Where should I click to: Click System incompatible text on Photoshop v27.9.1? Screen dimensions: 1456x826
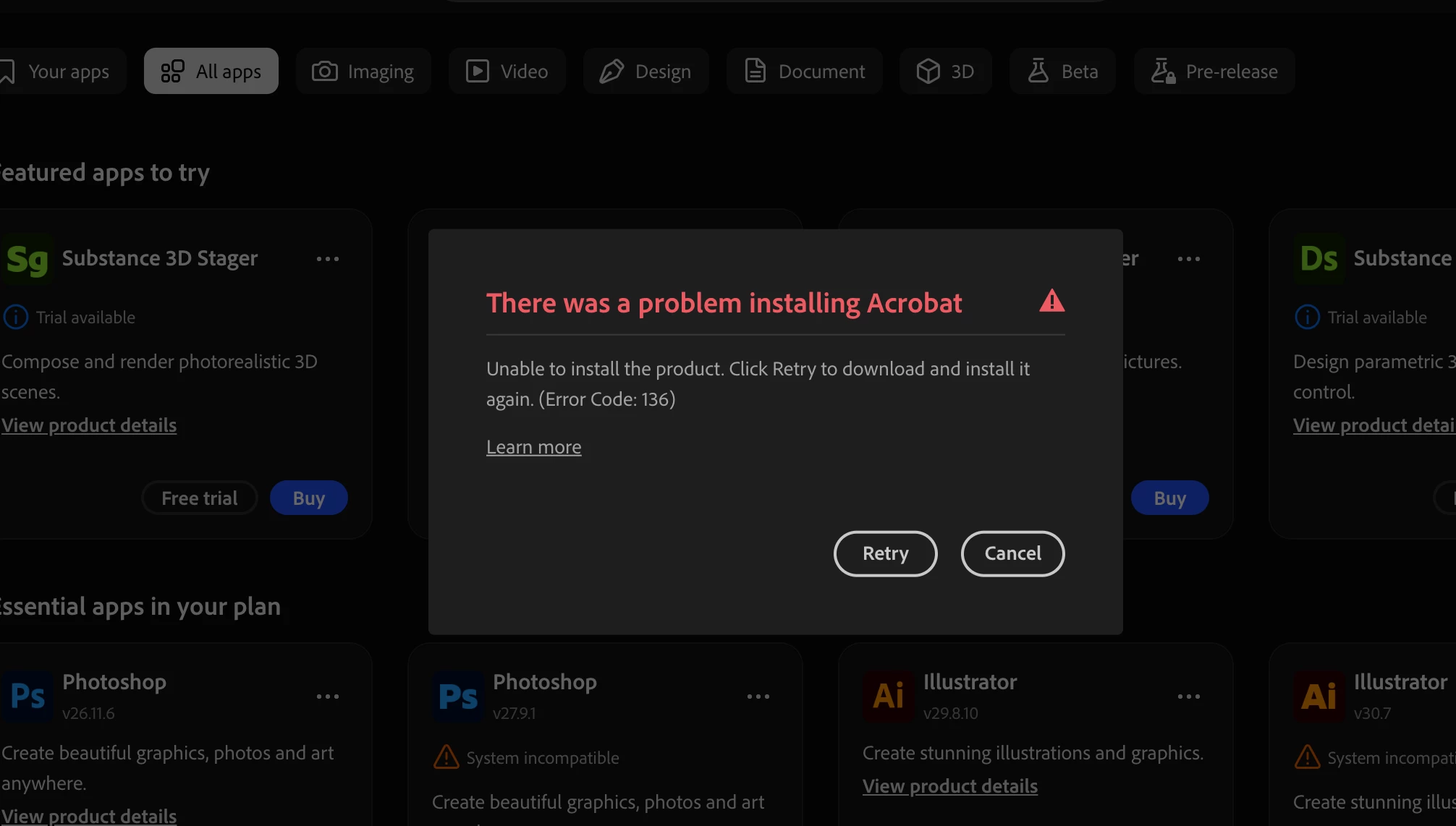tap(543, 758)
